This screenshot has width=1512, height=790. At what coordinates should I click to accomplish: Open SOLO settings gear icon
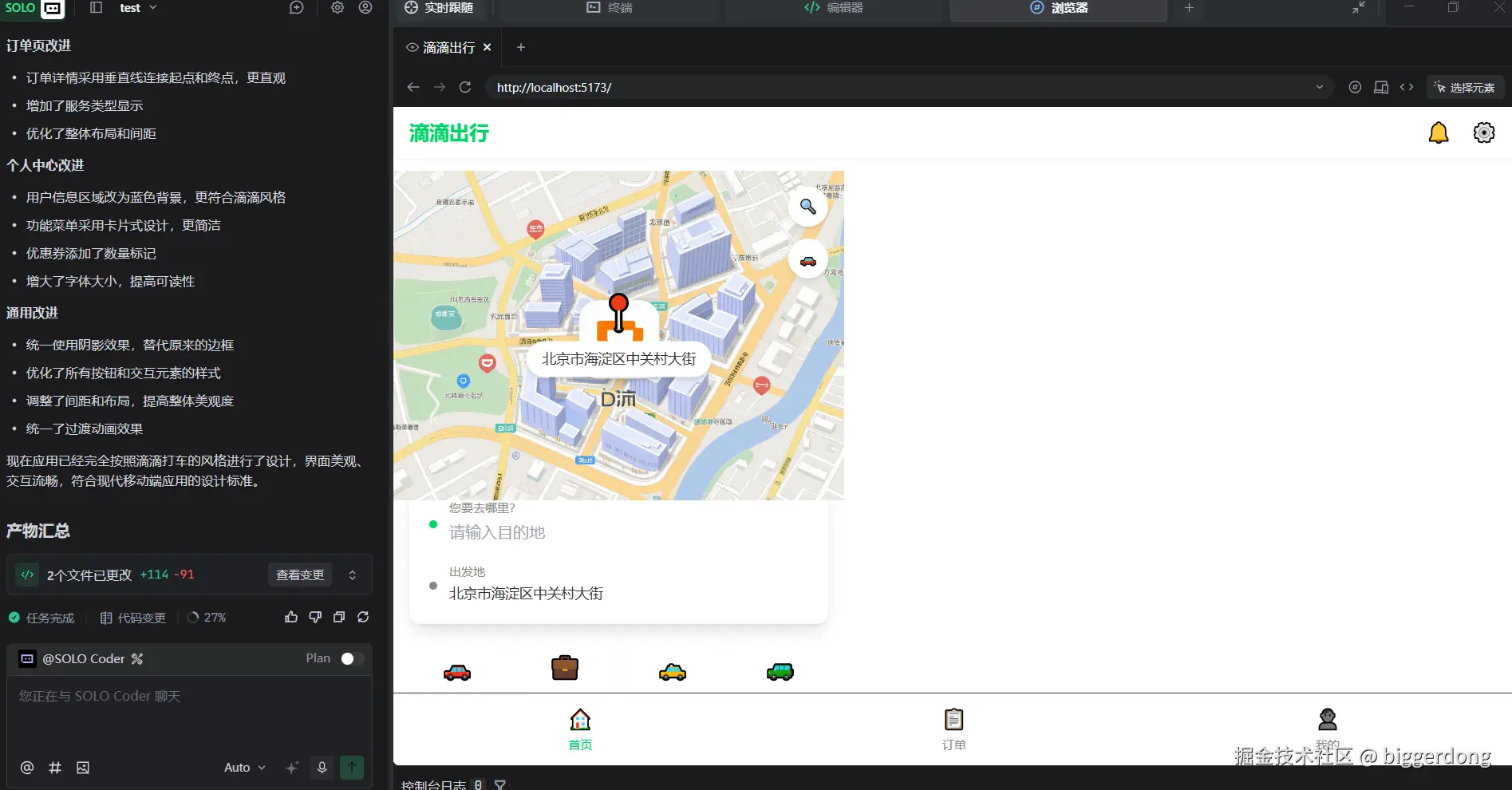tap(338, 8)
